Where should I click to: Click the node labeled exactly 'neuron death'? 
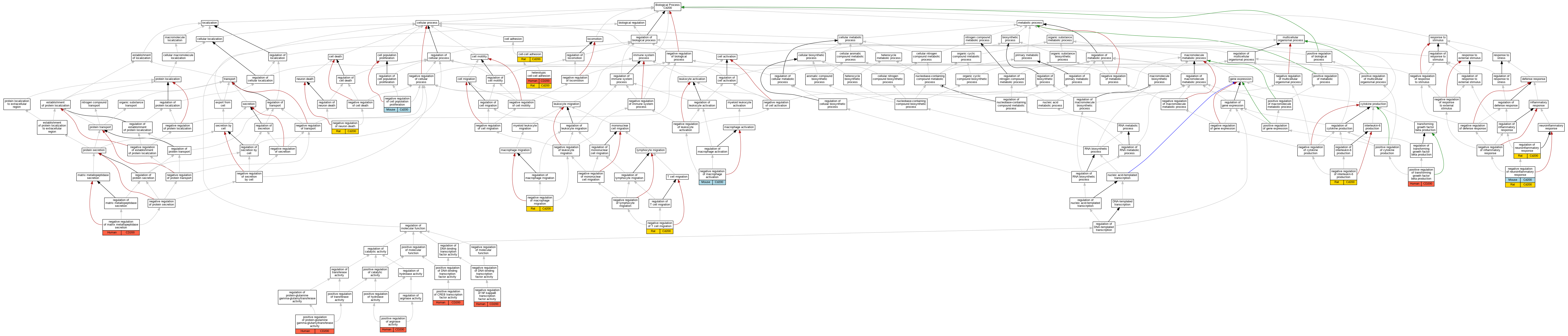click(305, 79)
